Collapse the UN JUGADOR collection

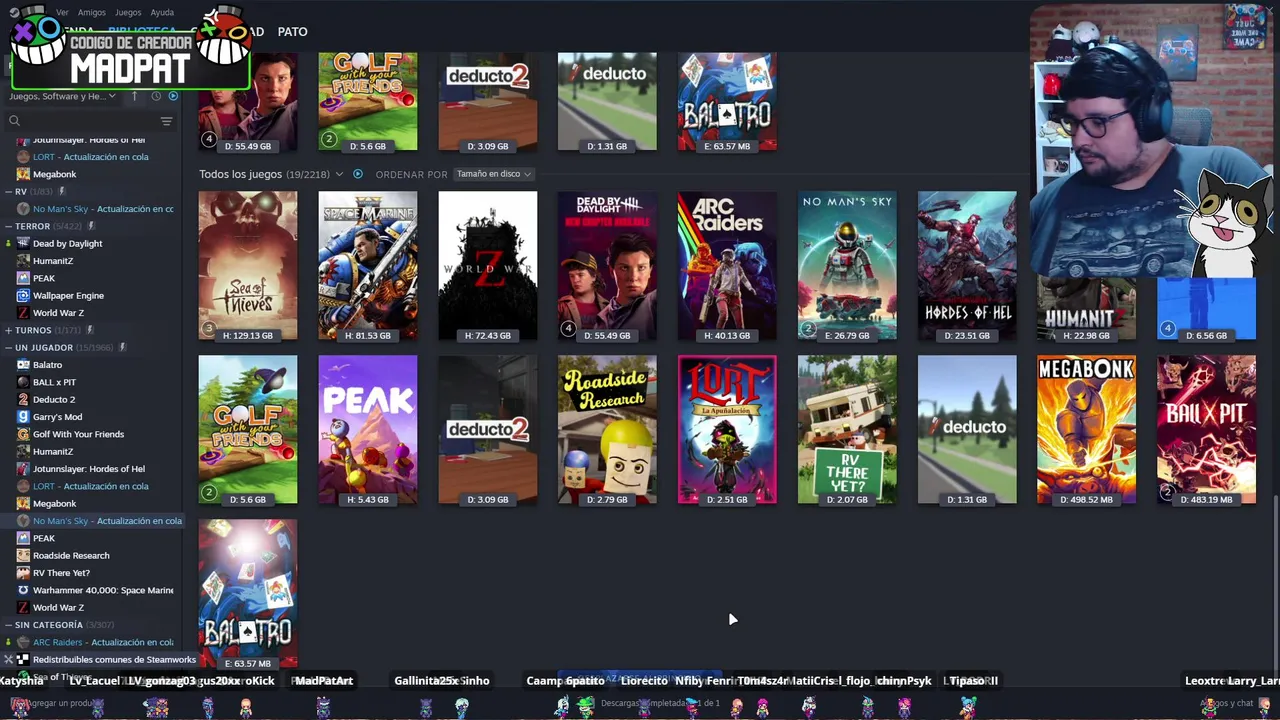tap(8, 347)
